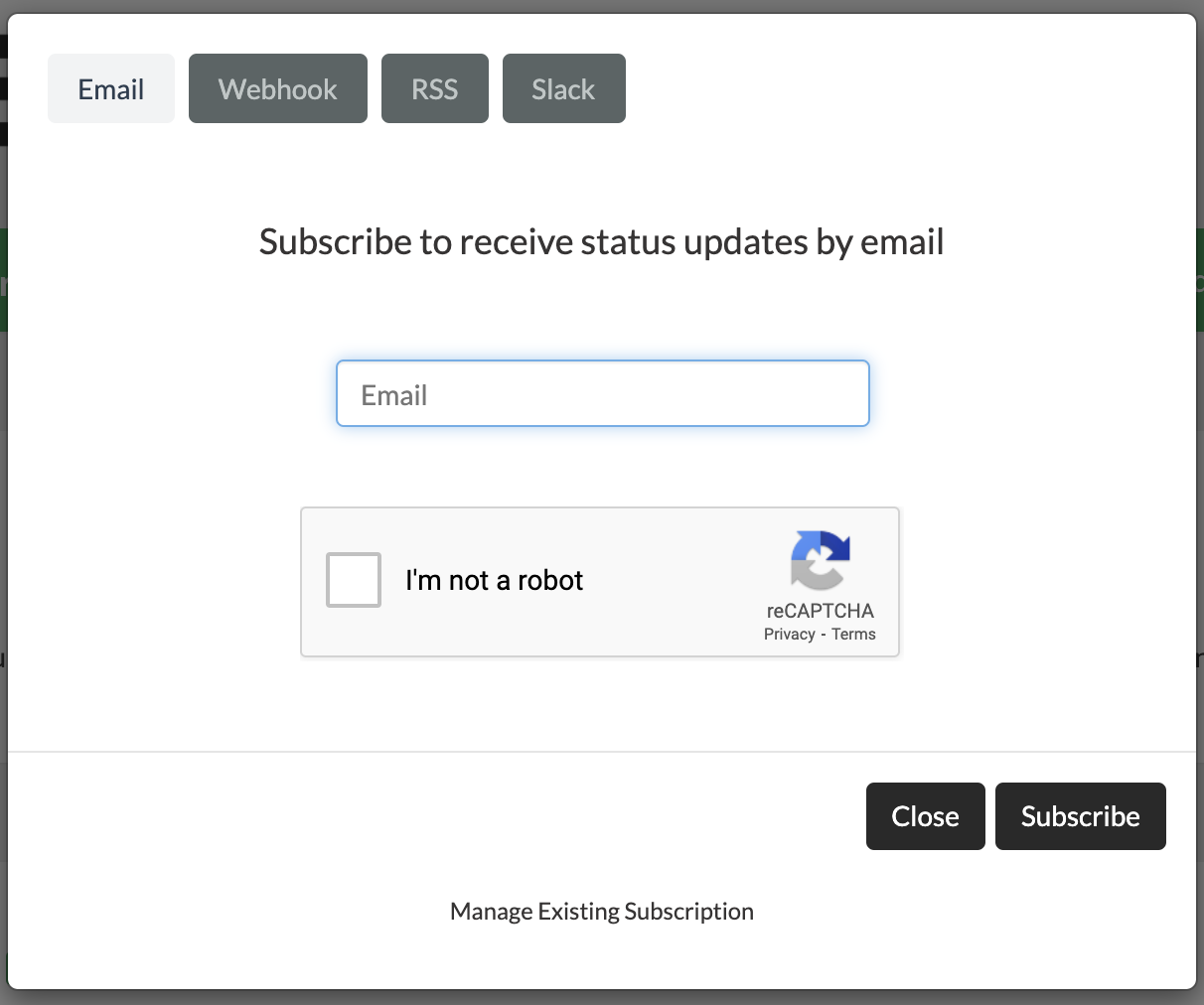Switch to the Webhook tab
1204x1005 pixels.
tap(278, 88)
